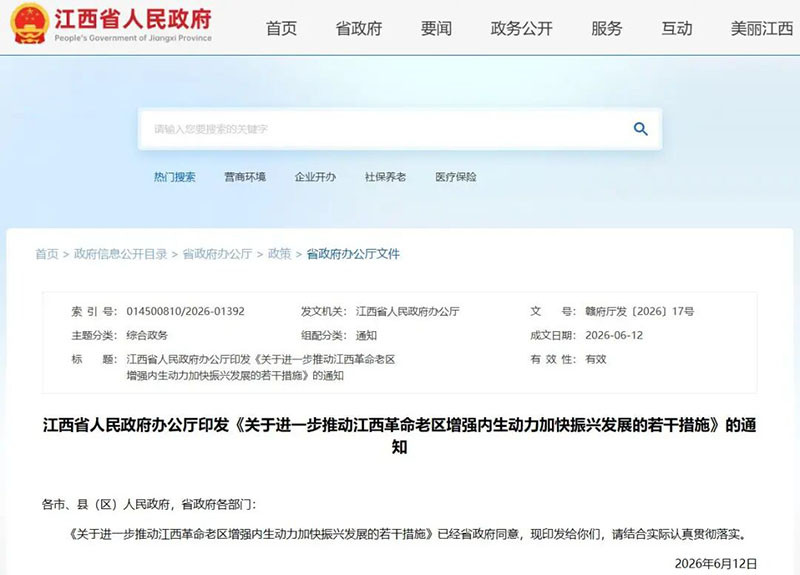
Task: Open the 首页 navigation menu
Action: pos(281,28)
